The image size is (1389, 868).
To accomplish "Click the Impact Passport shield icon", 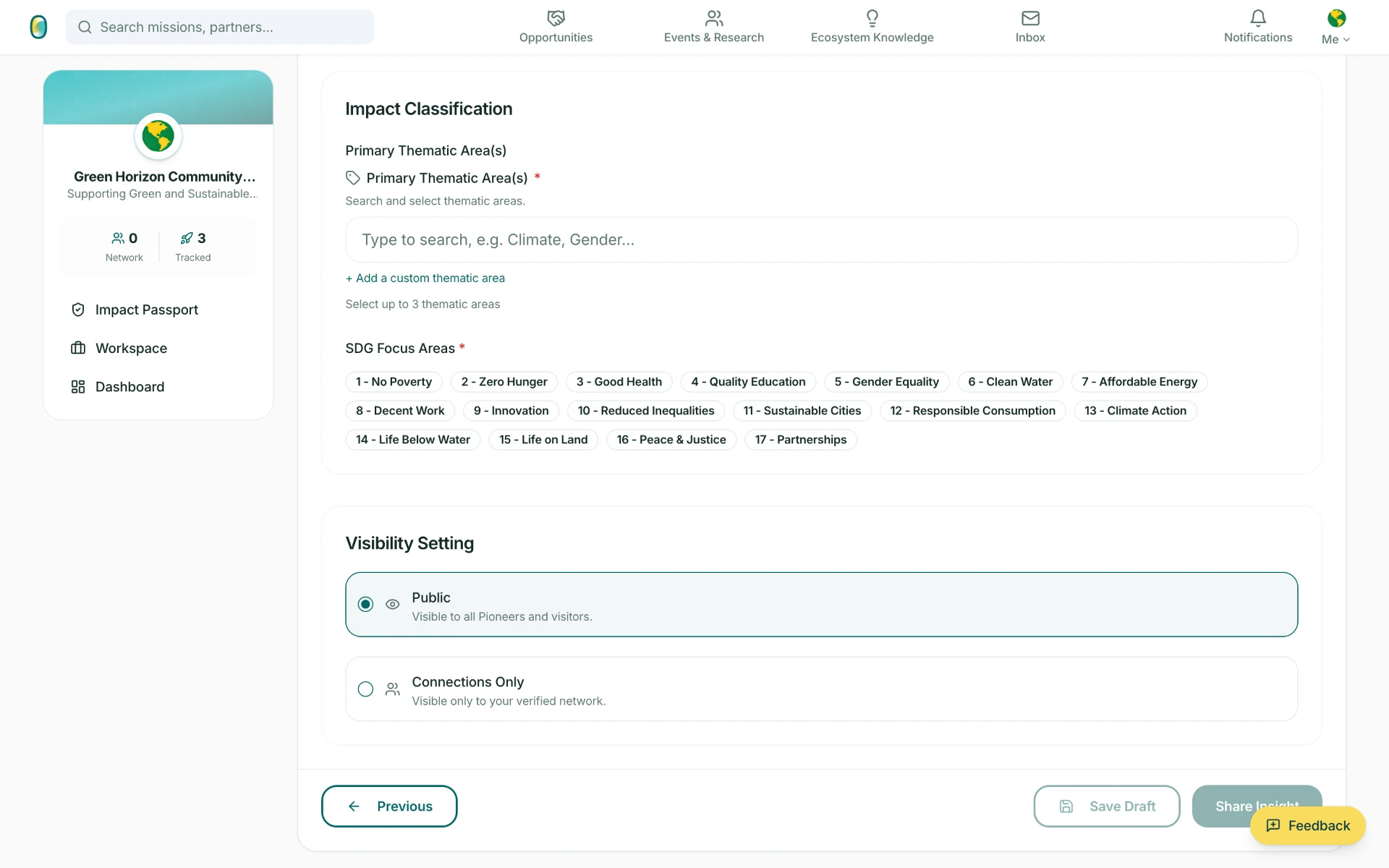I will (x=78, y=310).
